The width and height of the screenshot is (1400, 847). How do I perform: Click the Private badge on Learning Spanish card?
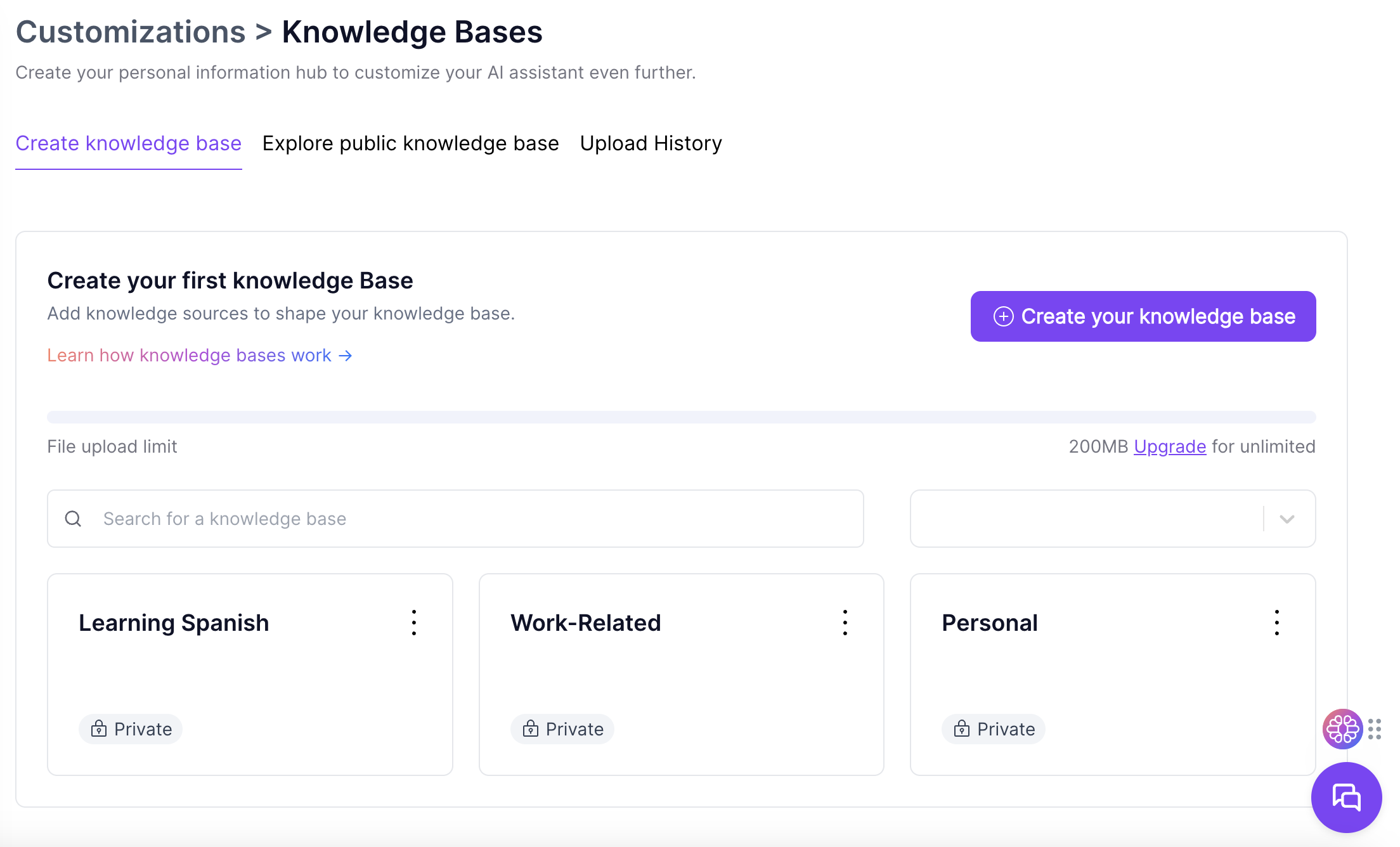(131, 729)
